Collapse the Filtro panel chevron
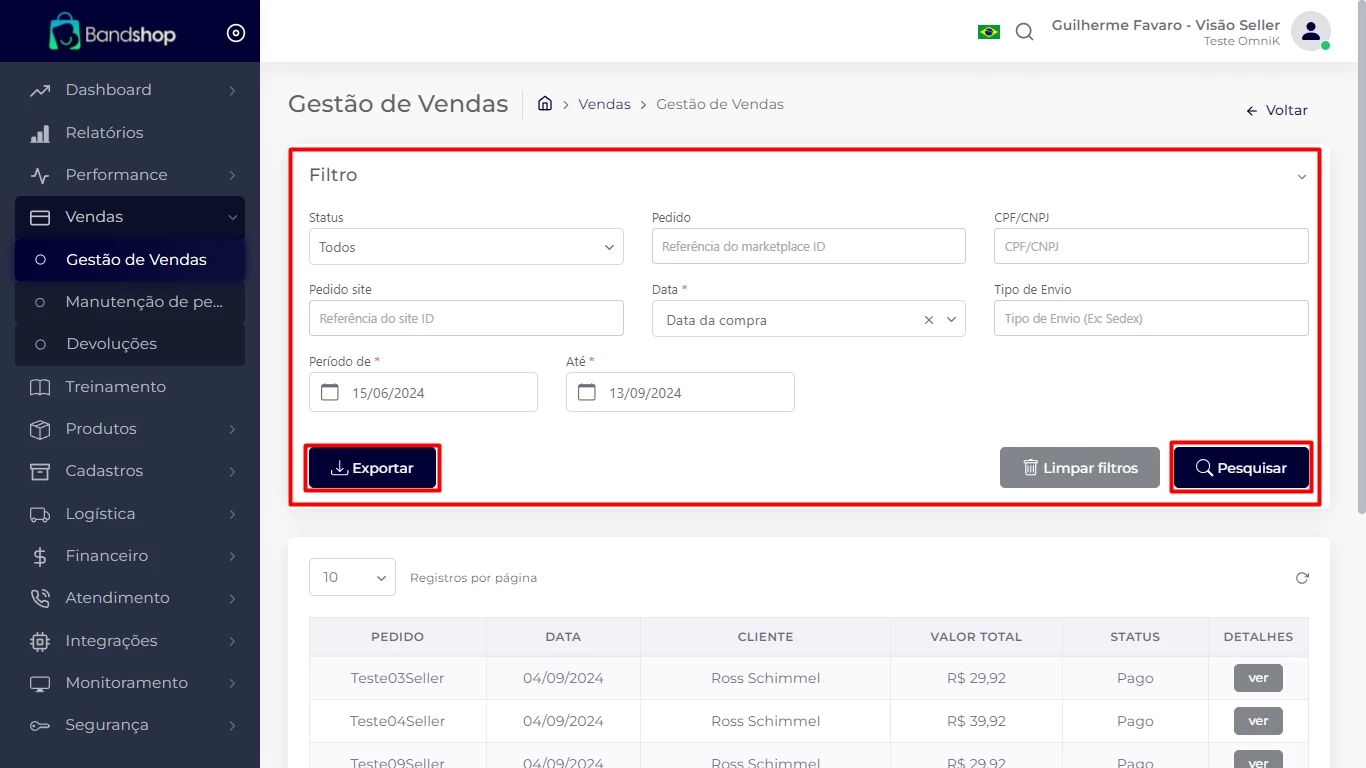 tap(1301, 177)
